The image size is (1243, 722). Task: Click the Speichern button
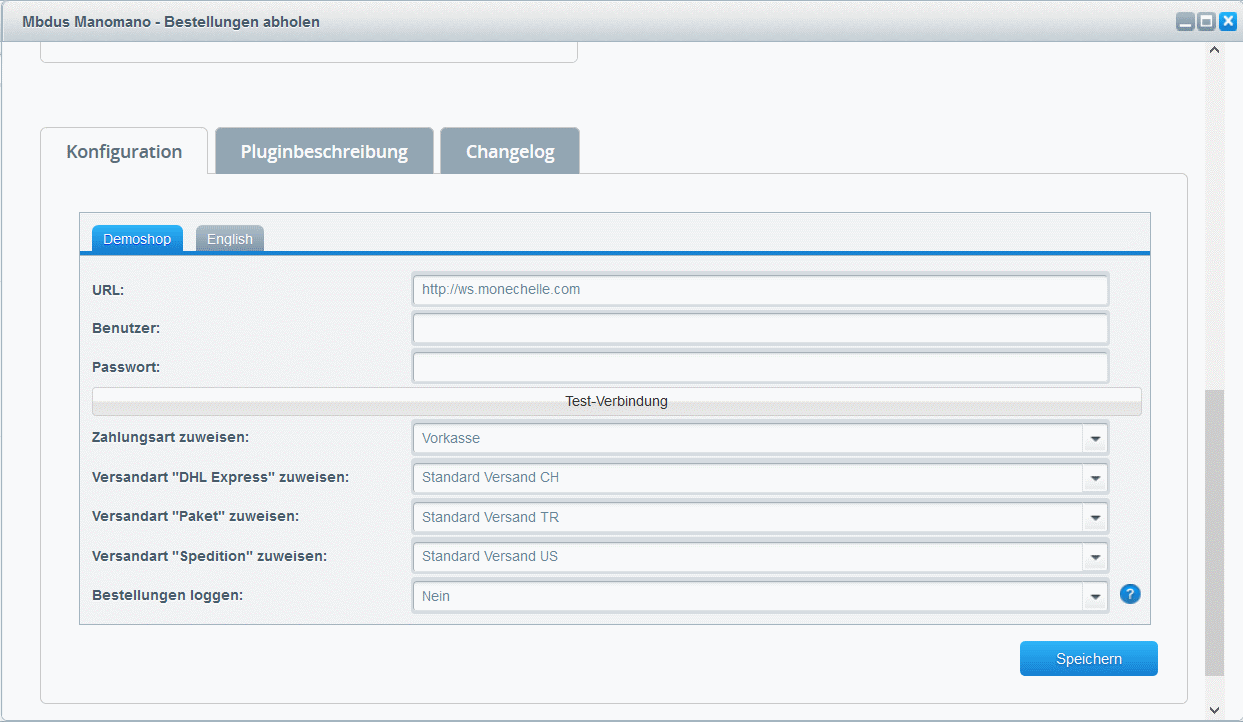(1088, 659)
